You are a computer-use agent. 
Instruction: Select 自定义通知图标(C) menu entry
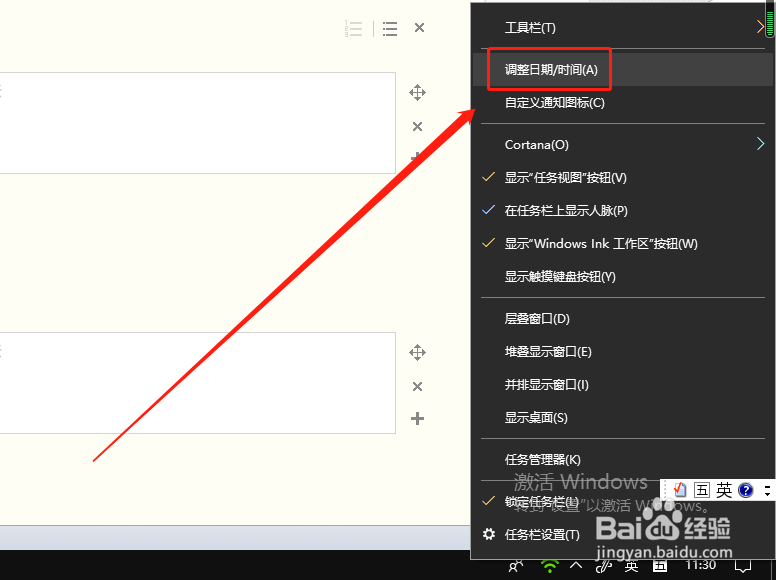tap(623, 103)
